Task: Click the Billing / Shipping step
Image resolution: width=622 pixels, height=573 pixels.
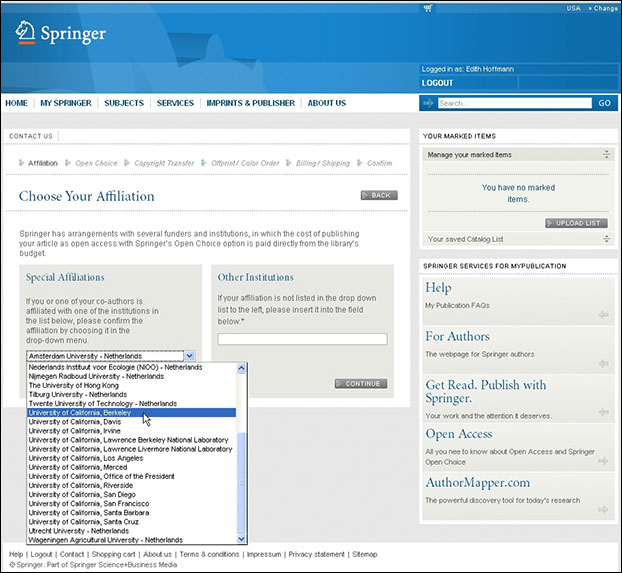Action: 323,163
